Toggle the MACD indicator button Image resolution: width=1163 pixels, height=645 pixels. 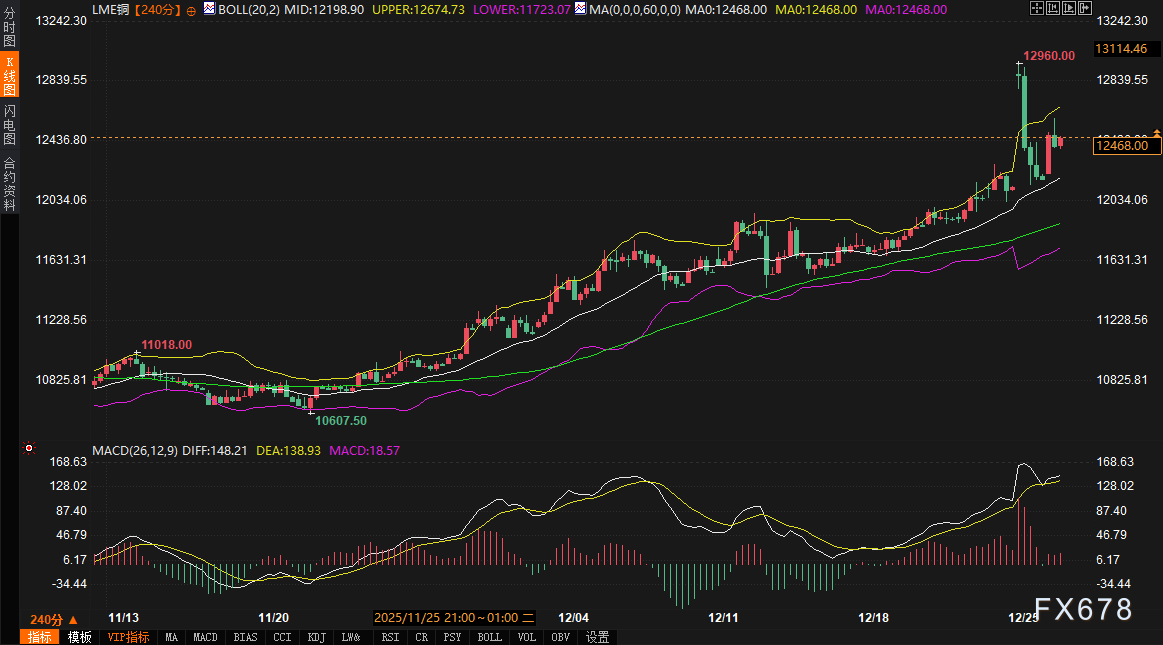coord(205,637)
